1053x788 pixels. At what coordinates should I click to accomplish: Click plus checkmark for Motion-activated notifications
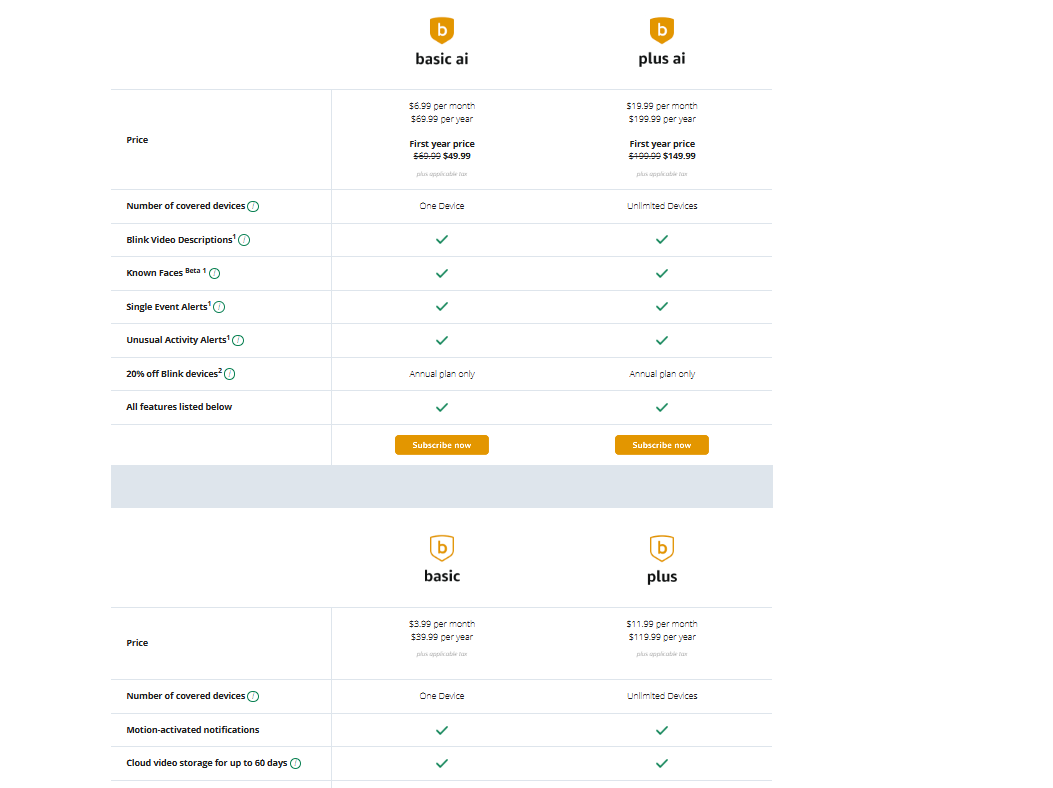click(x=661, y=730)
